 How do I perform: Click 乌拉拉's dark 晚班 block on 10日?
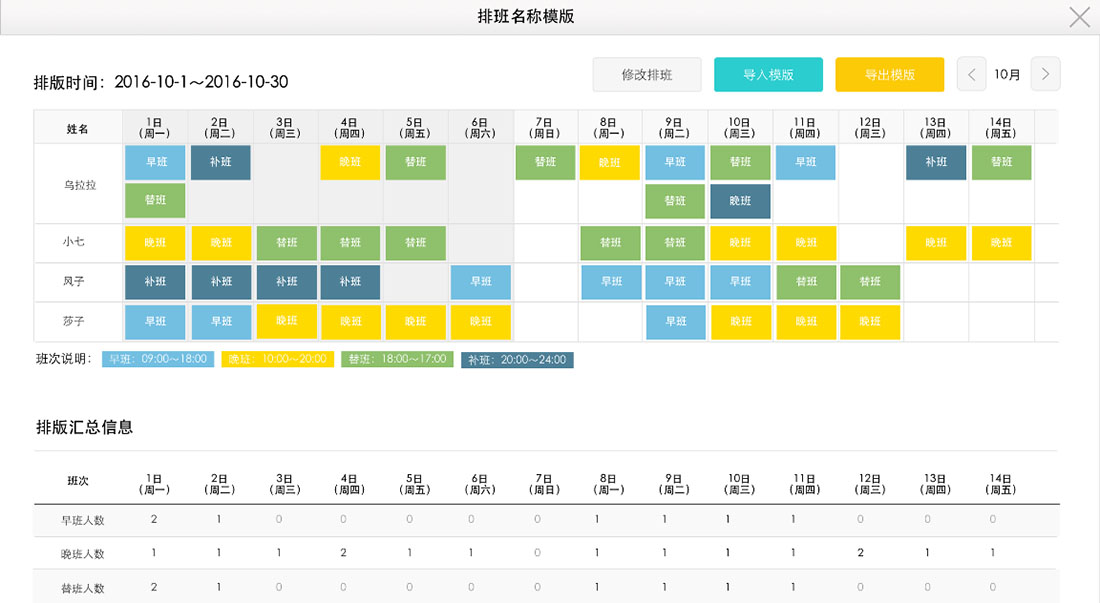pos(740,200)
